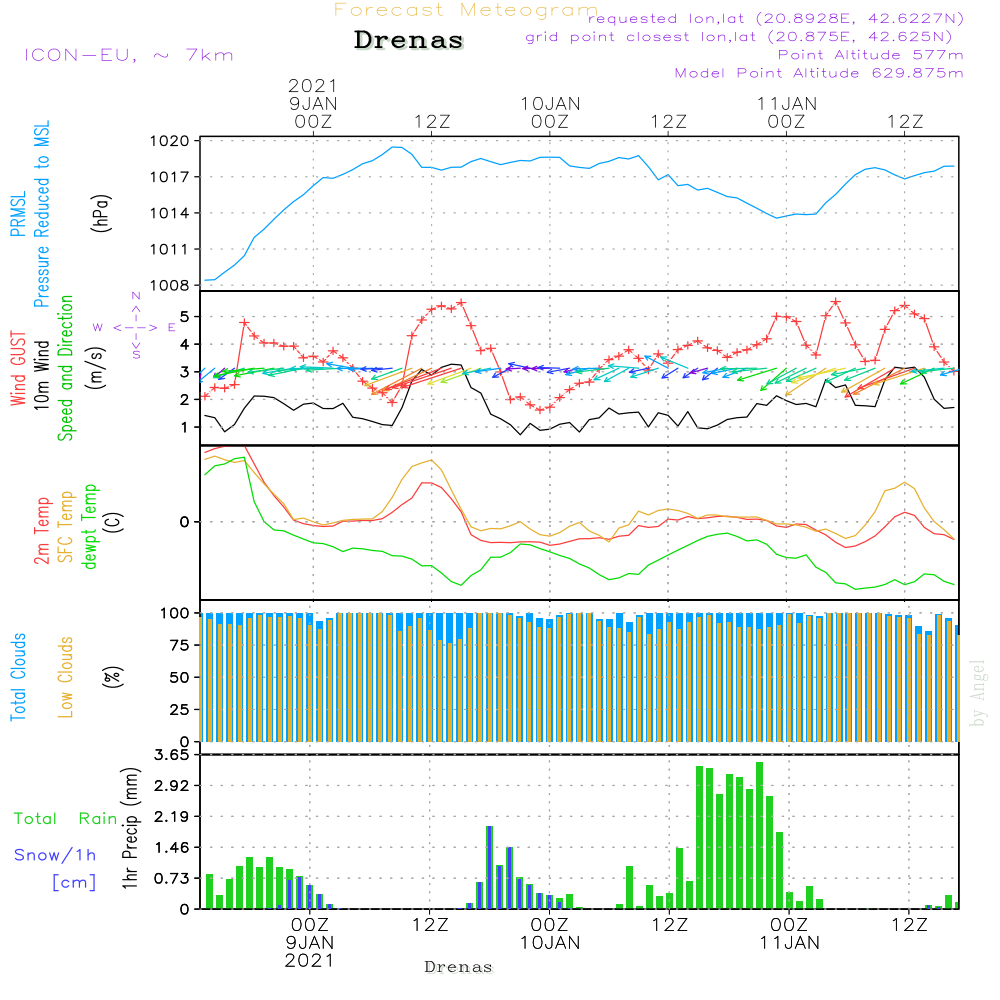
Task: Click the wind direction compass rose
Action: click(136, 327)
